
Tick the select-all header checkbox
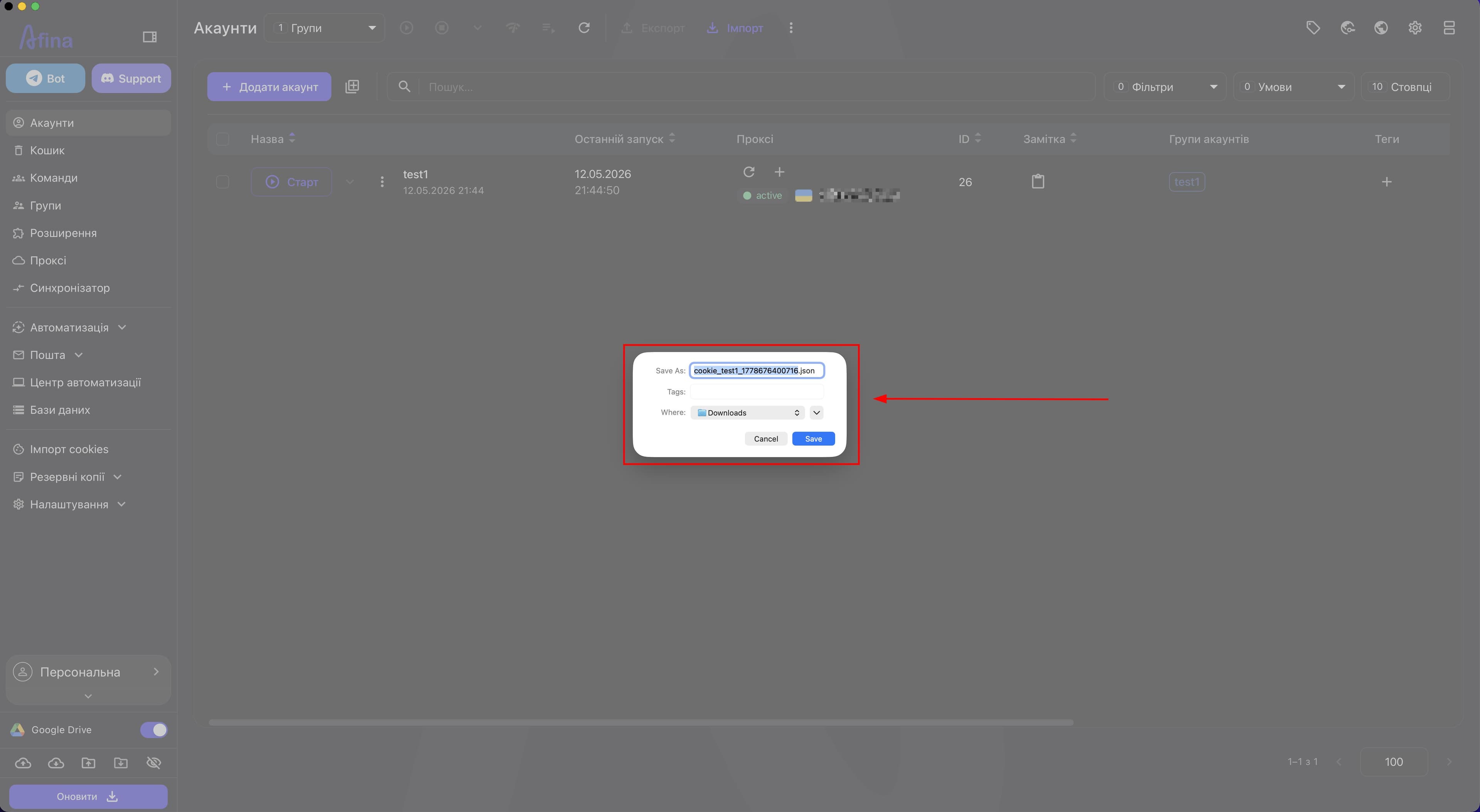pos(222,139)
